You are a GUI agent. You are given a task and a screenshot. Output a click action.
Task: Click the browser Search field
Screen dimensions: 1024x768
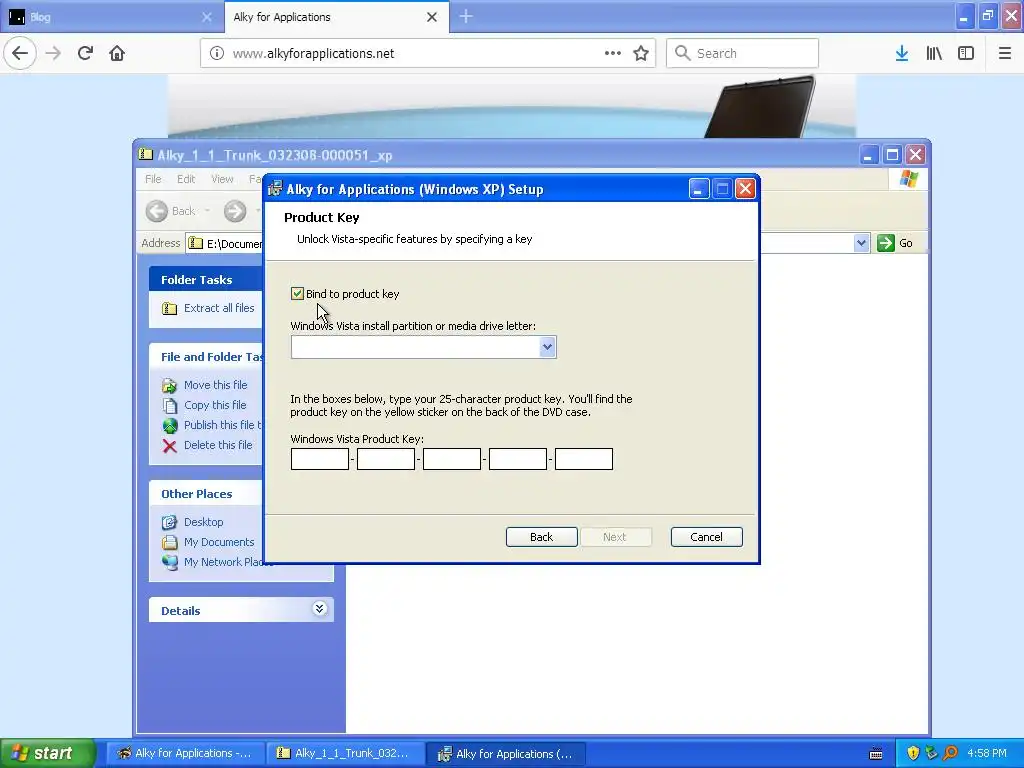coord(743,54)
